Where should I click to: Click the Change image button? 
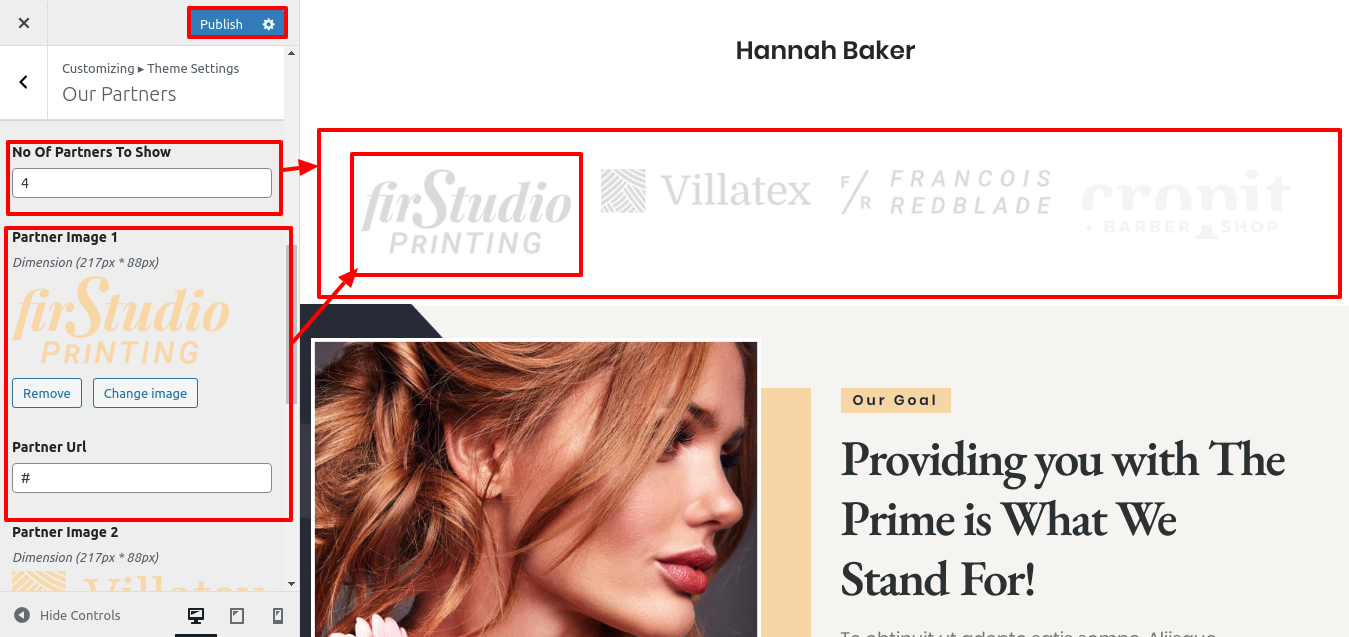click(145, 393)
